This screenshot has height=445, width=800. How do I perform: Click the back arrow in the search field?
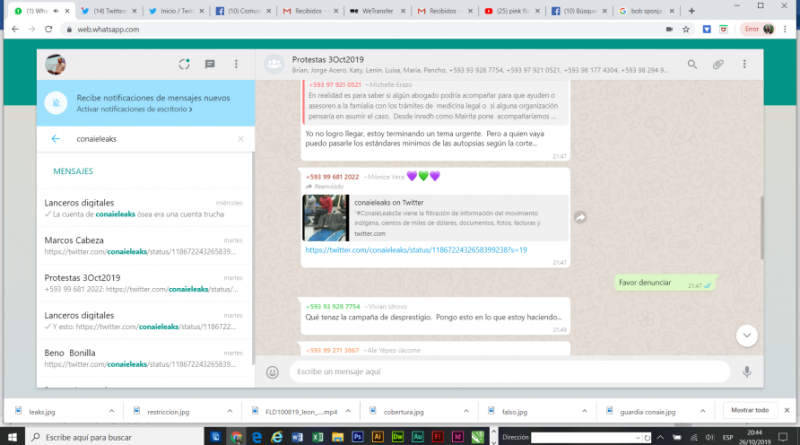(55, 139)
